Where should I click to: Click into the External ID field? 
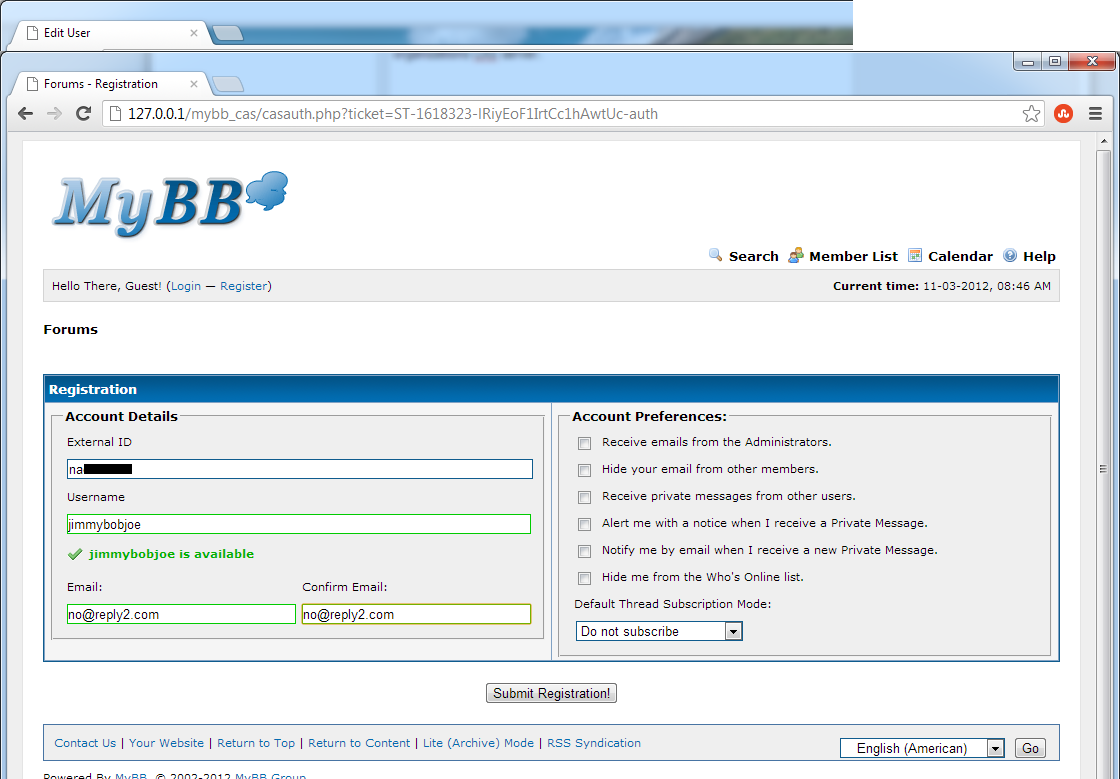[300, 469]
